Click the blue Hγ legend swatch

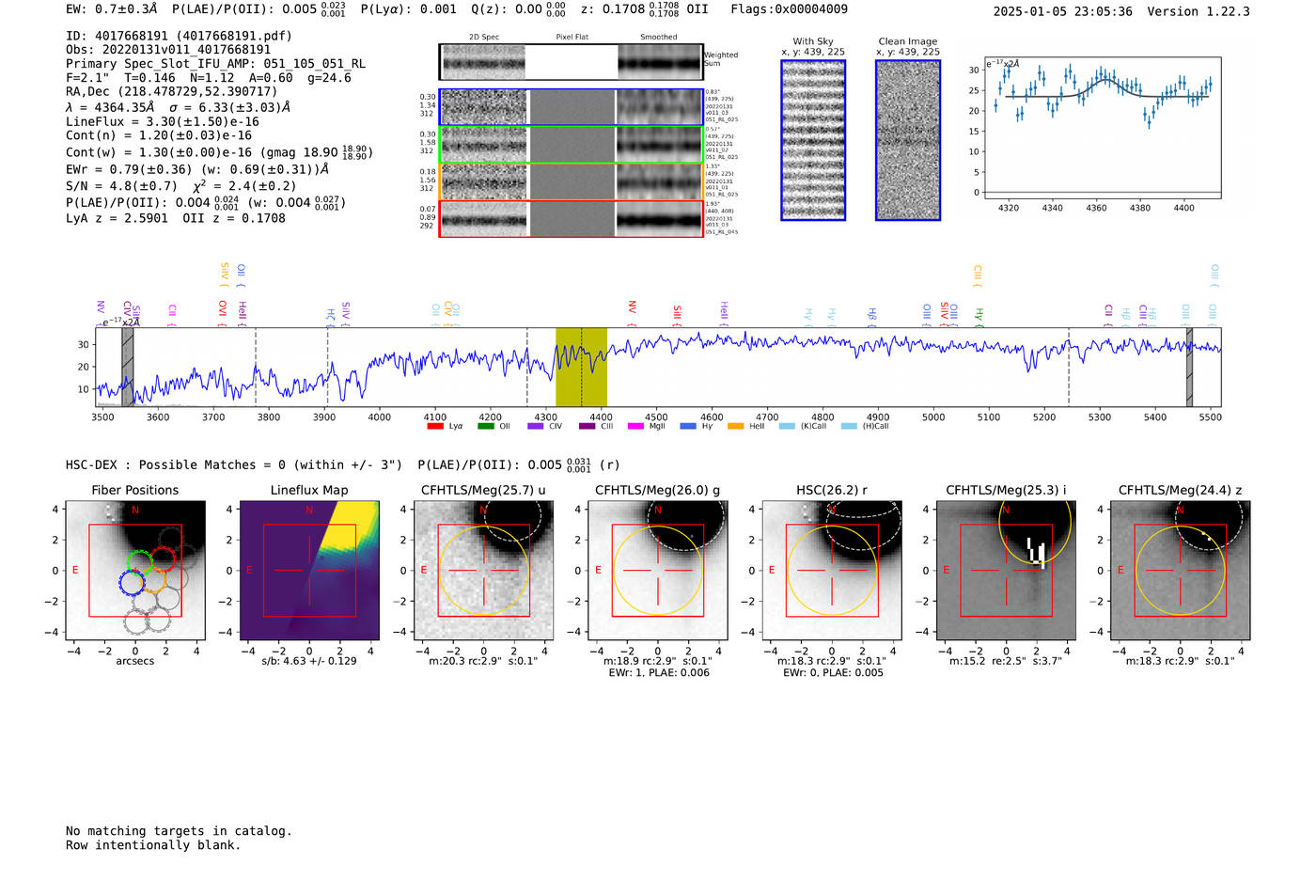tap(688, 426)
